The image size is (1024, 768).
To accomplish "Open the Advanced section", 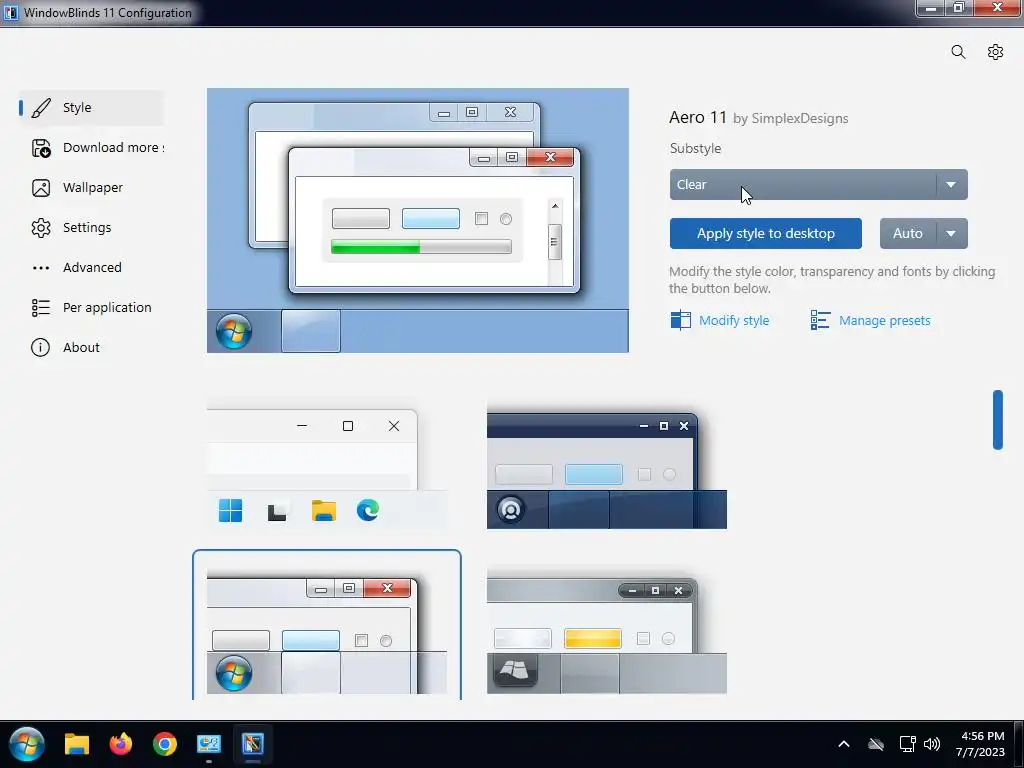I will [x=91, y=268].
